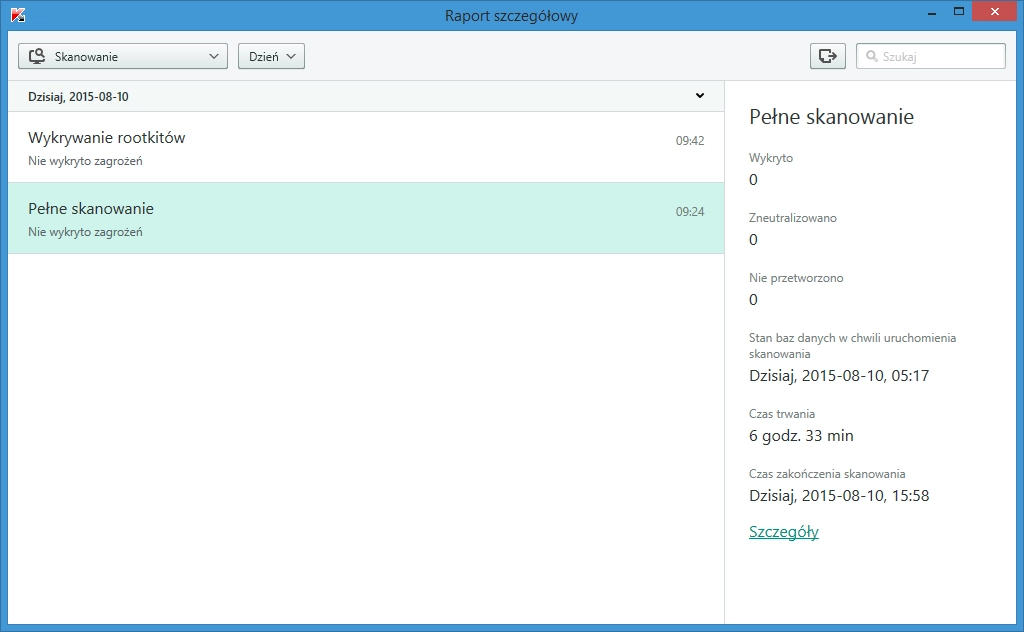This screenshot has height=632, width=1024.
Task: Select the Pełne skanowanie report entry
Action: point(366,218)
